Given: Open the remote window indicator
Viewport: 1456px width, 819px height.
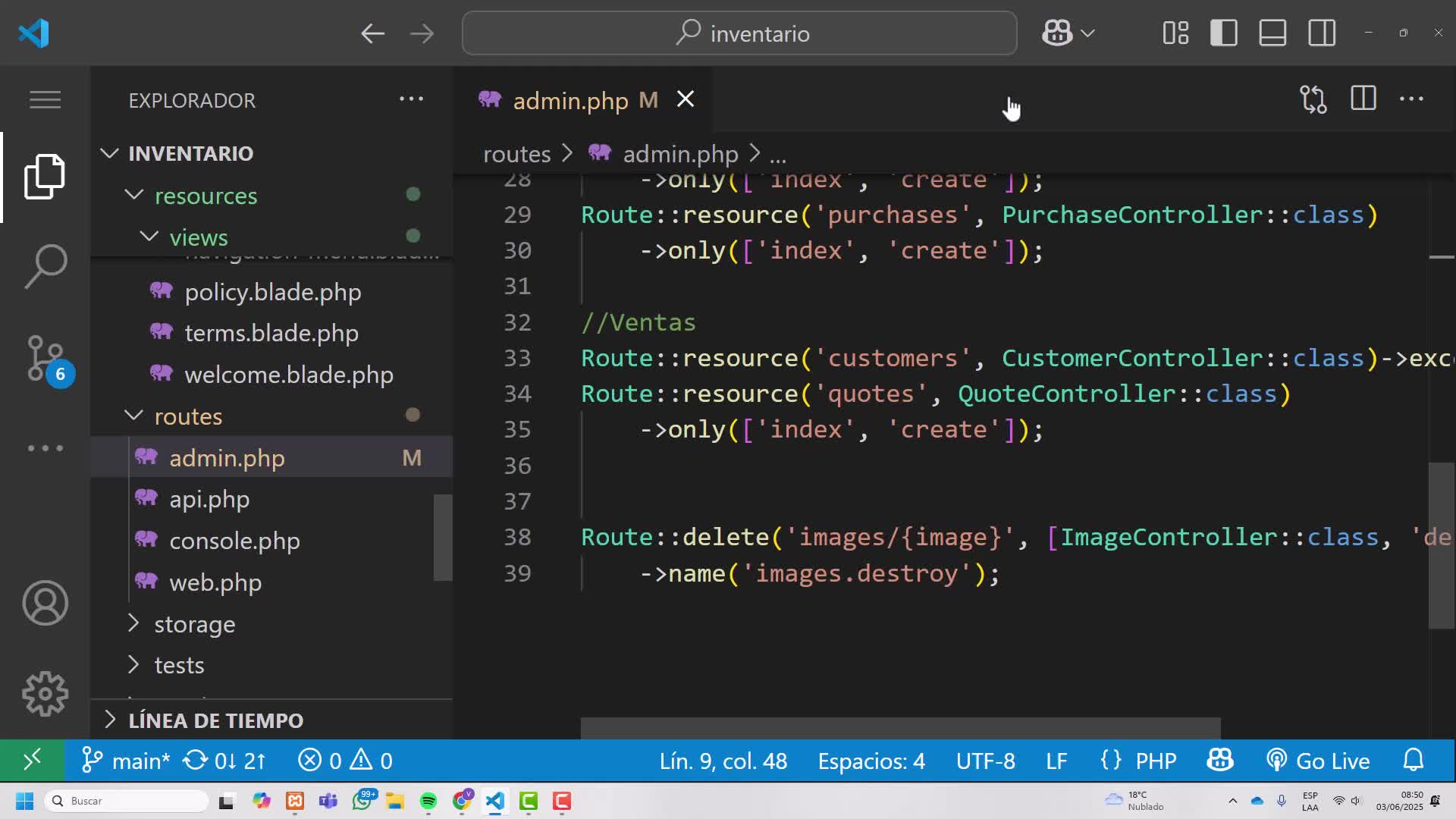Looking at the screenshot, I should pyautogui.click(x=32, y=760).
